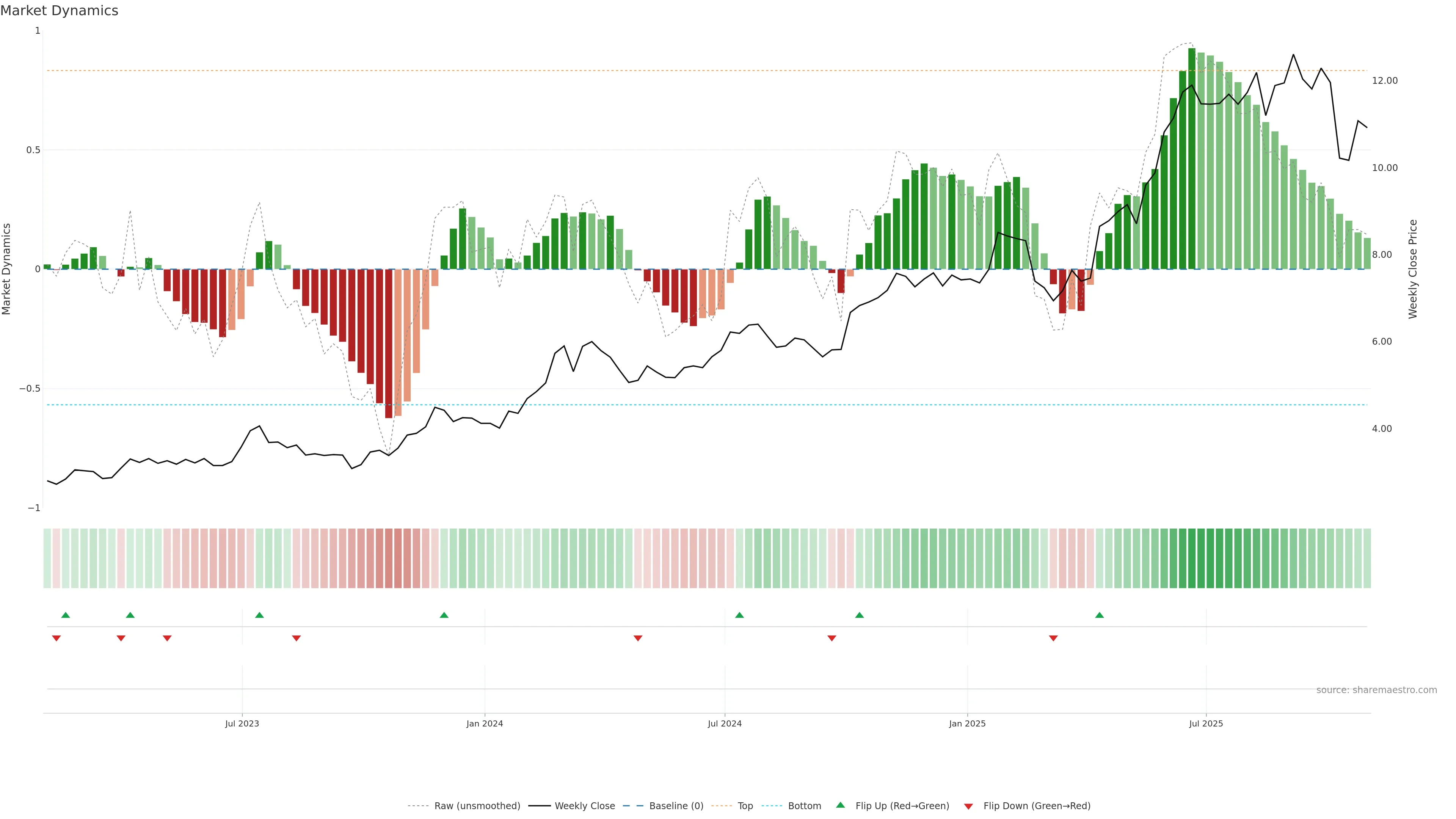Toggle the Weekly Close legend entry
Screen dimensions: 1456x819
tap(584, 806)
